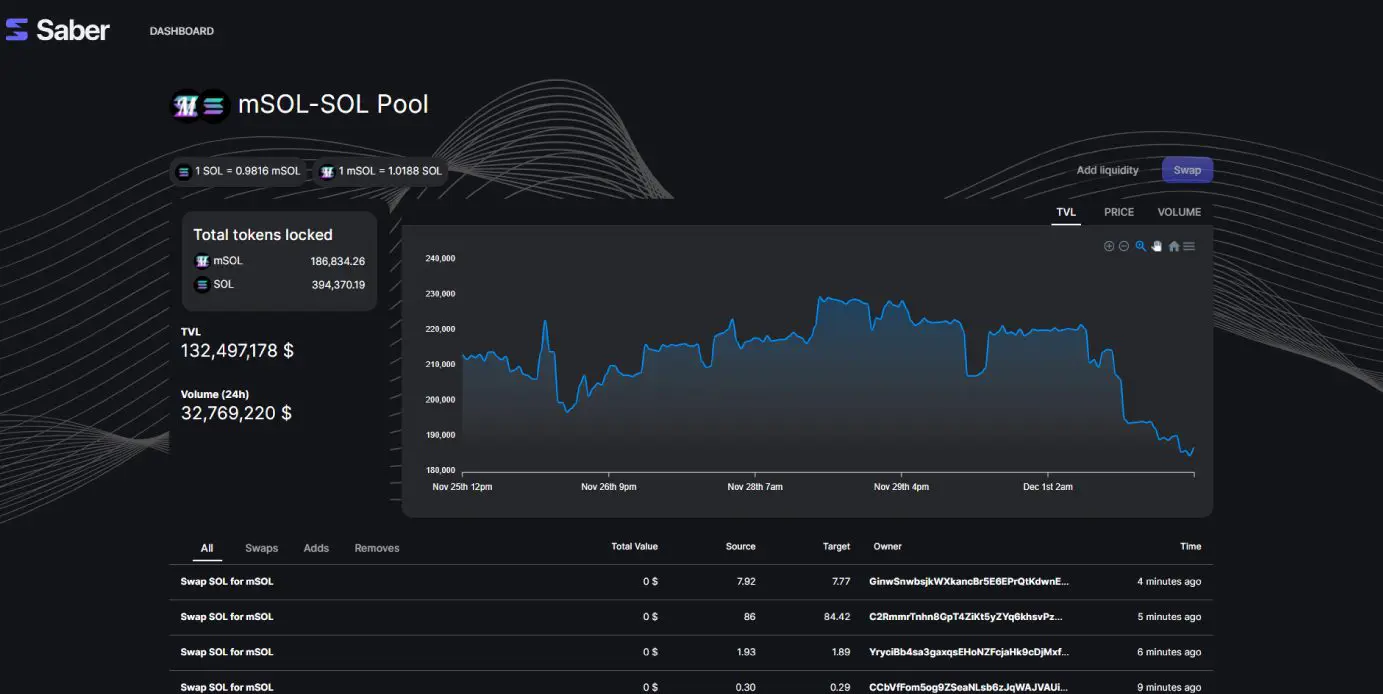
Task: Switch the chart to the VOLUME tab
Action: 1179,212
